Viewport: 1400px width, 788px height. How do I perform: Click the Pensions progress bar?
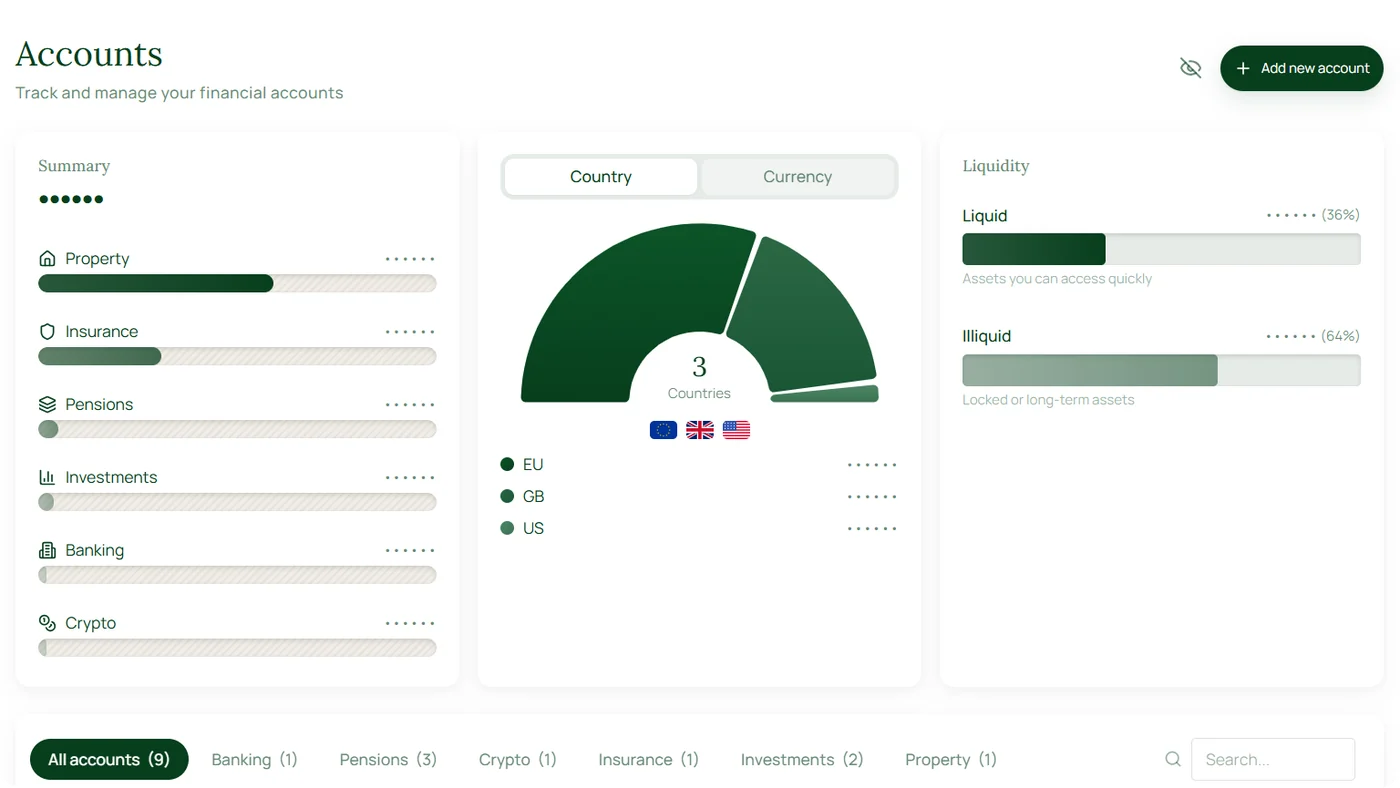237,429
